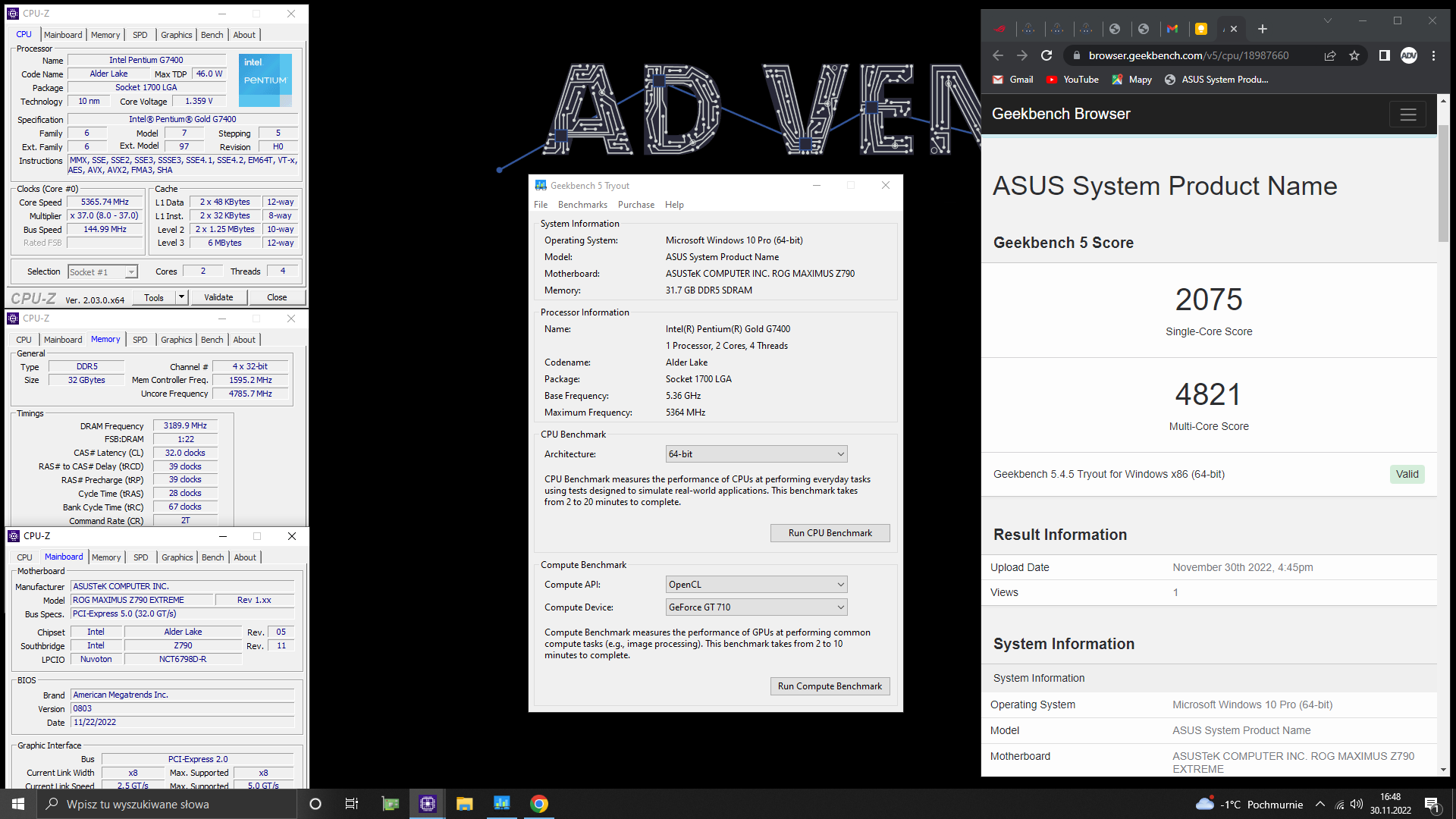Image resolution: width=1456 pixels, height=819 pixels.
Task: Open Windows Start menu
Action: click(18, 804)
